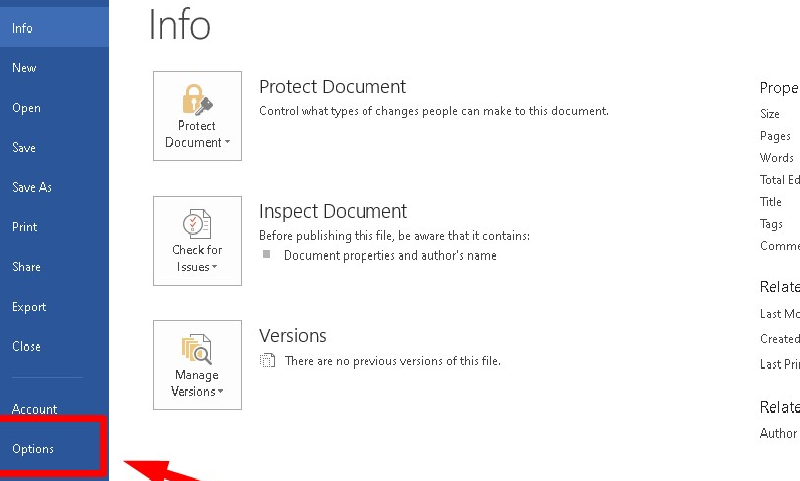800x481 pixels.
Task: Click the Title property field
Action: click(770, 202)
